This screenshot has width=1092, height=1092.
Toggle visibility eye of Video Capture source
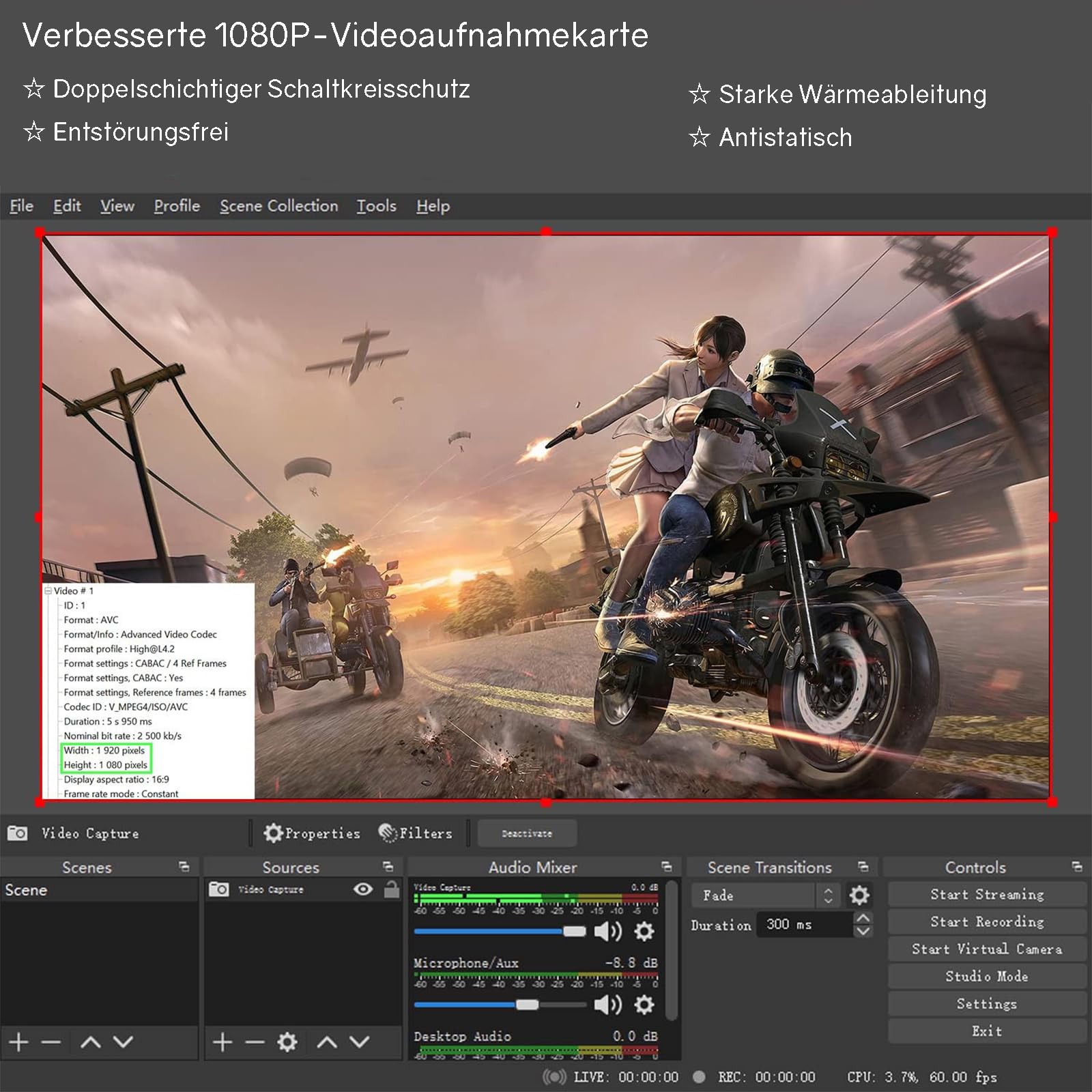(363, 889)
